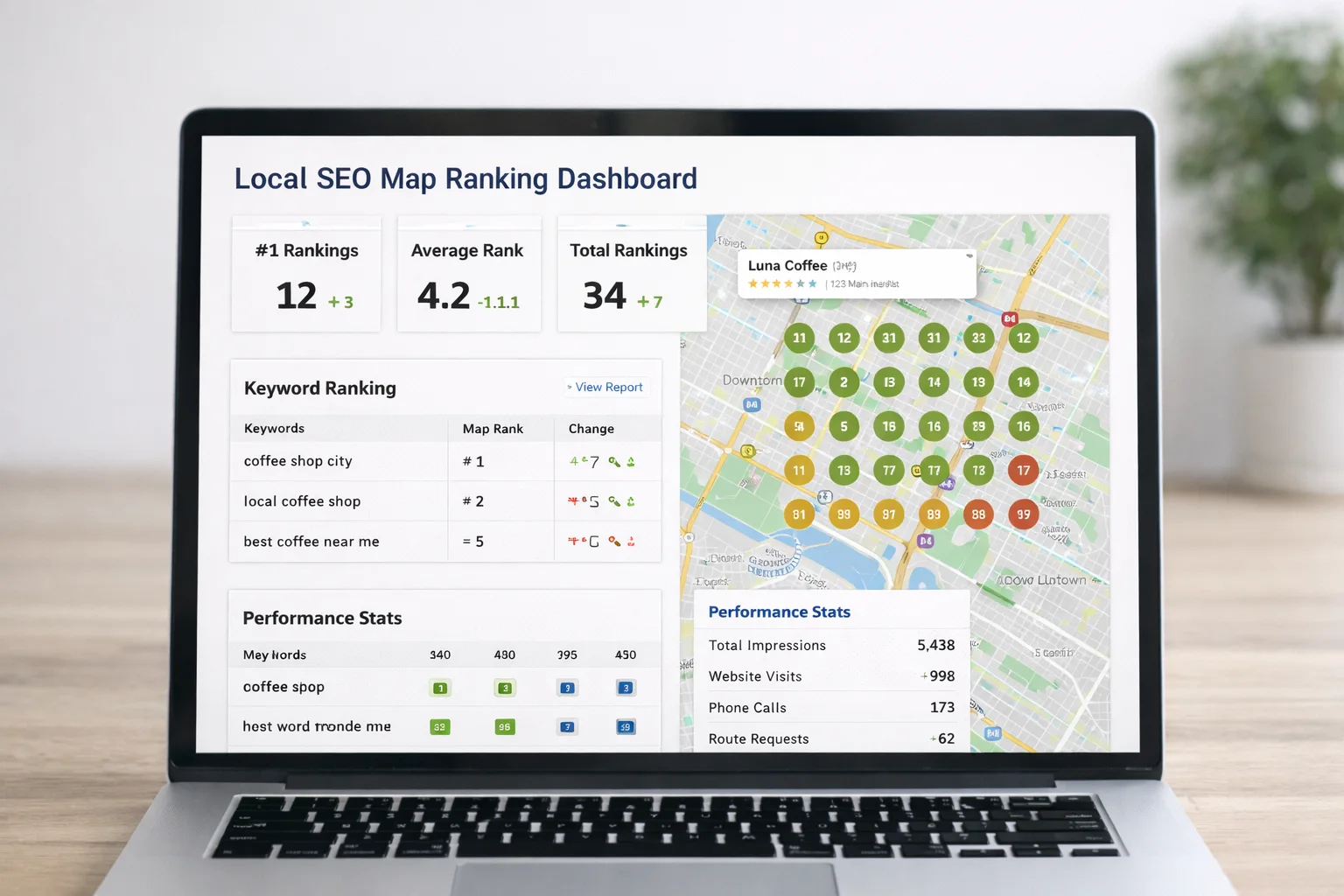The height and width of the screenshot is (896, 1344).
Task: Click the red decline icon for best coffee near me
Action: tap(631, 541)
